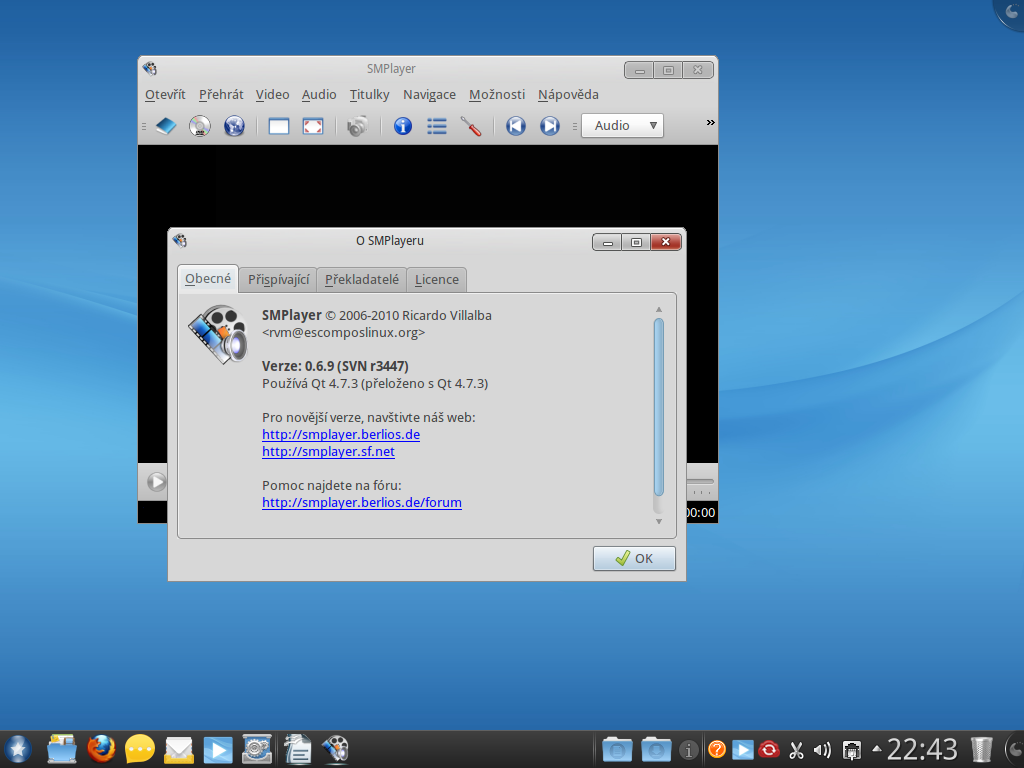Screen dimensions: 1024x768
Task: Open the Audio menu in the menu bar
Action: pos(319,95)
